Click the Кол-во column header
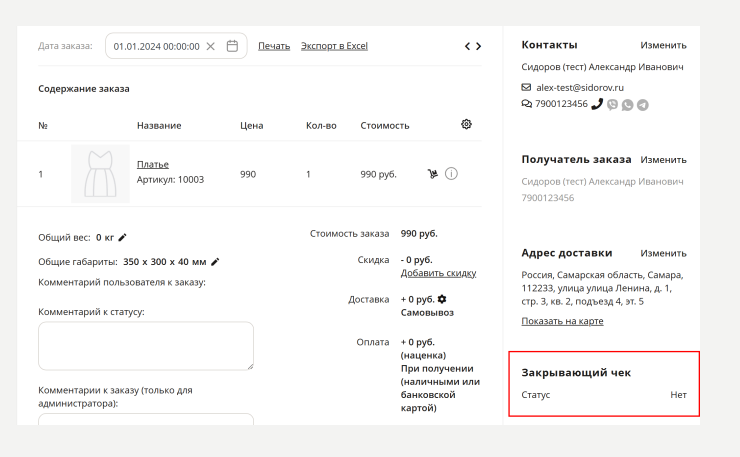The height and width of the screenshot is (457, 740). (x=321, y=126)
